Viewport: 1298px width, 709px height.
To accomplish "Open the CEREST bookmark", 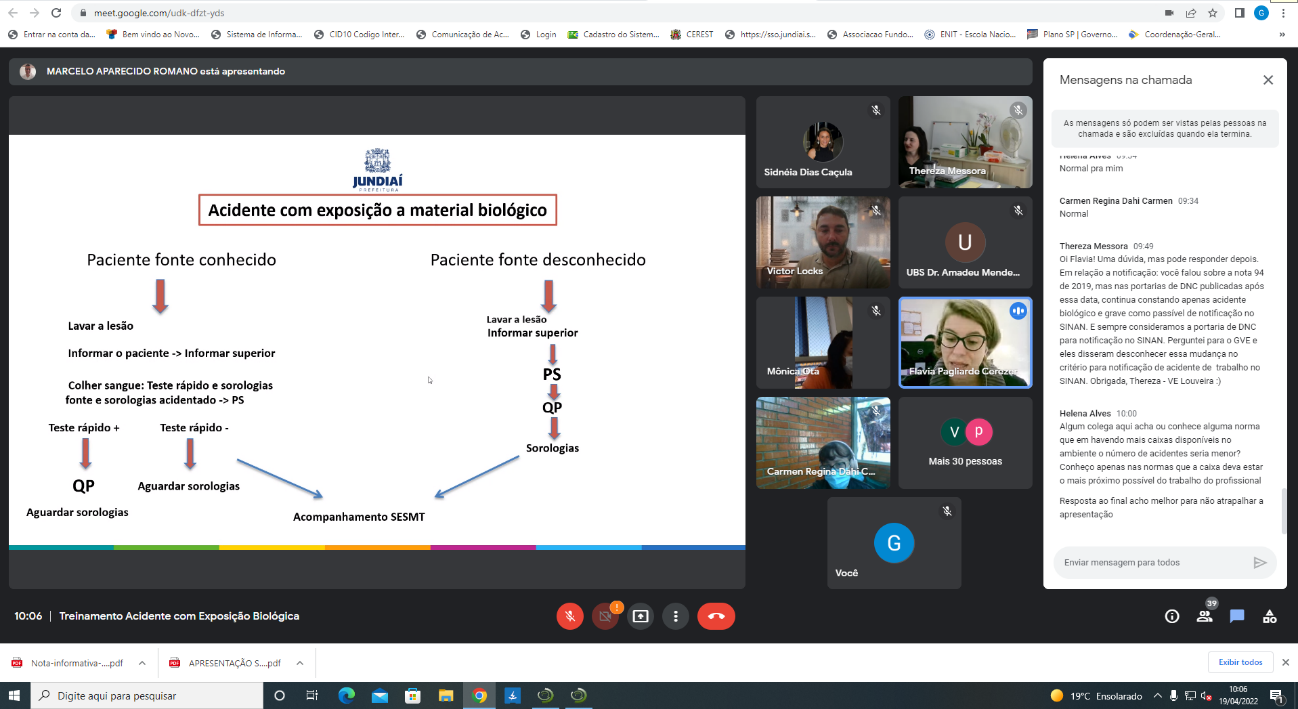I will 692,34.
